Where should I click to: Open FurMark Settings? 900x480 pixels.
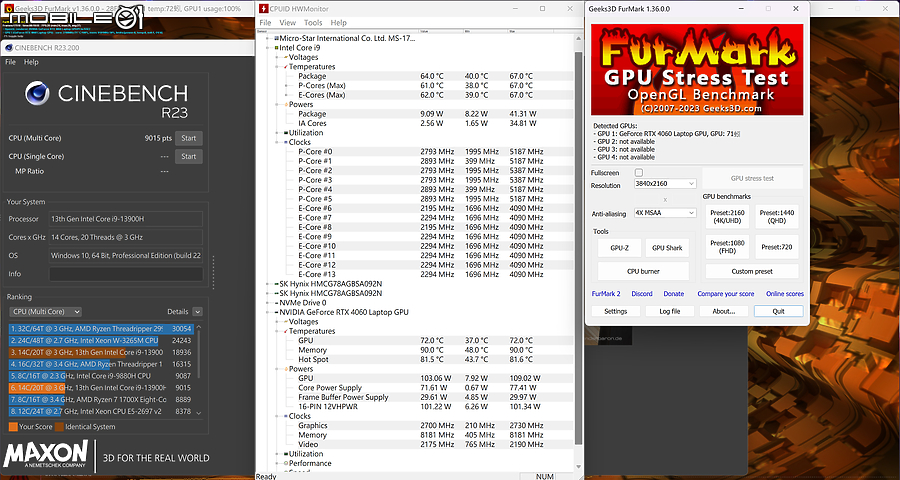pyautogui.click(x=615, y=311)
